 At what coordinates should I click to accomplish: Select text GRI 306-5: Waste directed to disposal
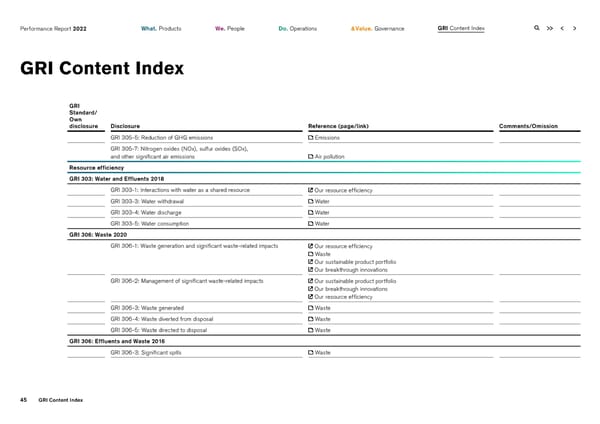[x=158, y=330]
